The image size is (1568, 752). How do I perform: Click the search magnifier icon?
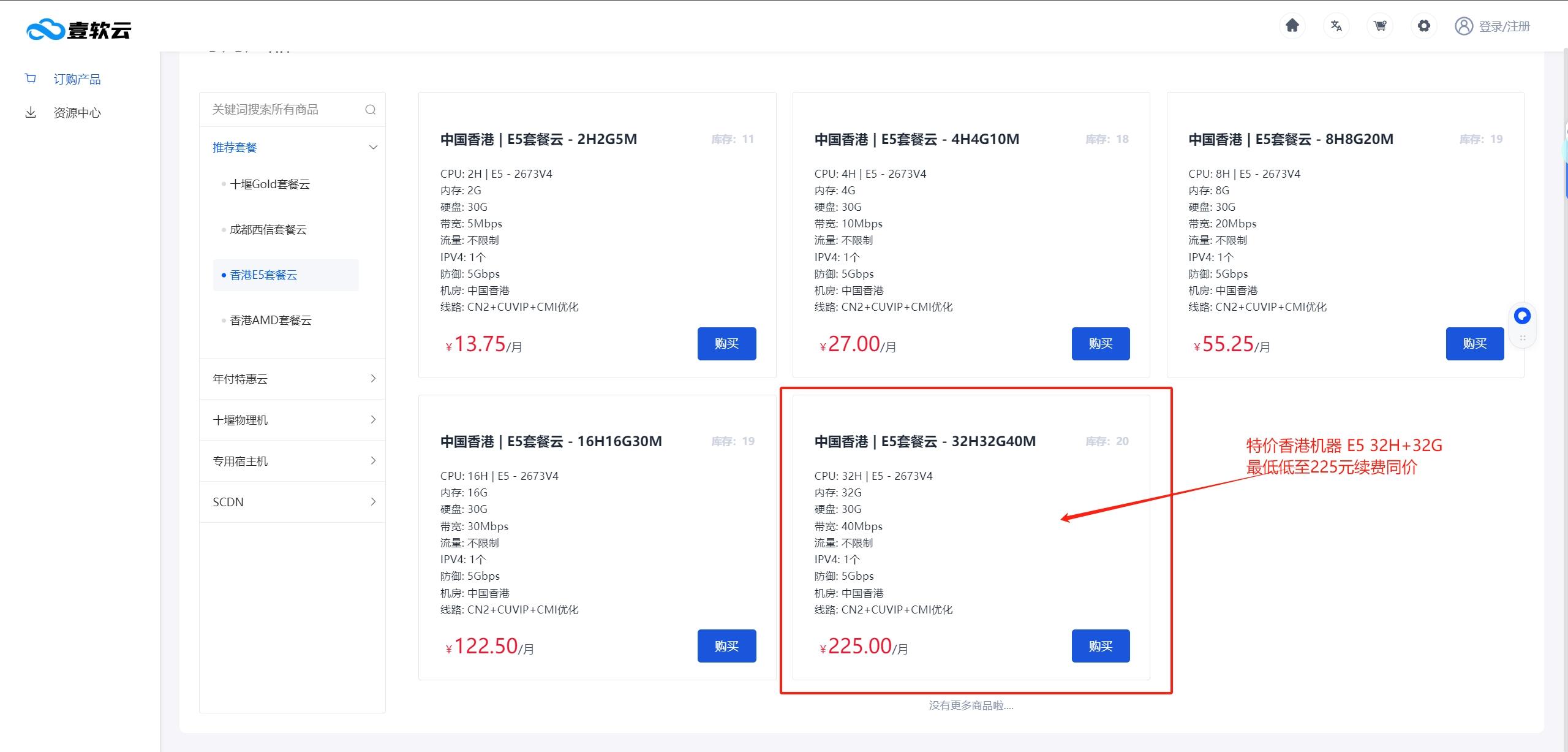370,110
